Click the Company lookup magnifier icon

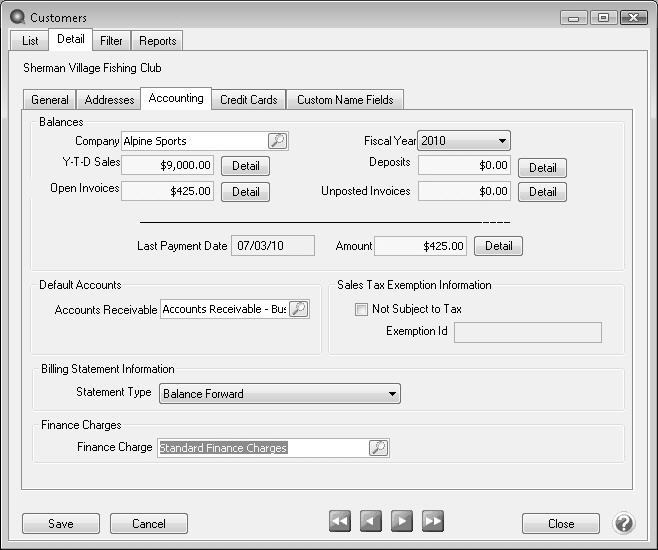(x=277, y=141)
